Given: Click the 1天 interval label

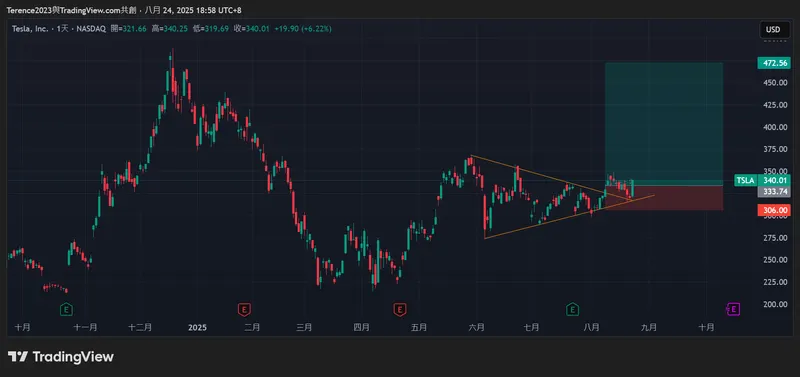Looking at the screenshot, I should pos(62,29).
